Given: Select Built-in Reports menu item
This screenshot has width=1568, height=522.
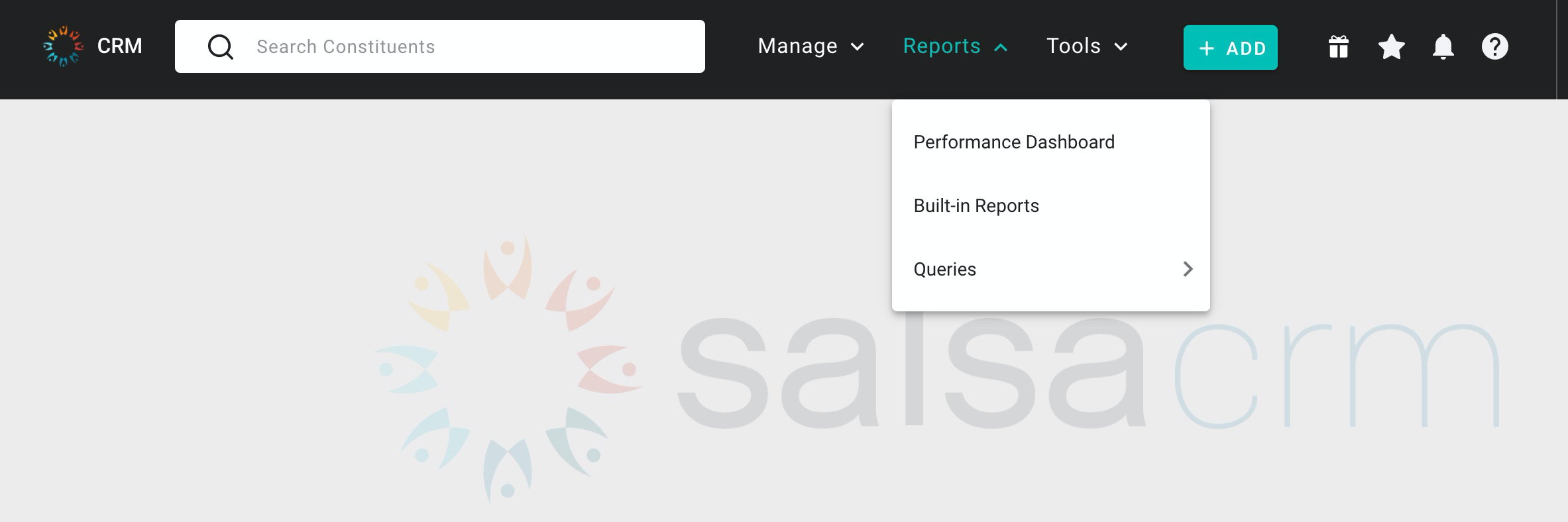Looking at the screenshot, I should (x=1050, y=205).
